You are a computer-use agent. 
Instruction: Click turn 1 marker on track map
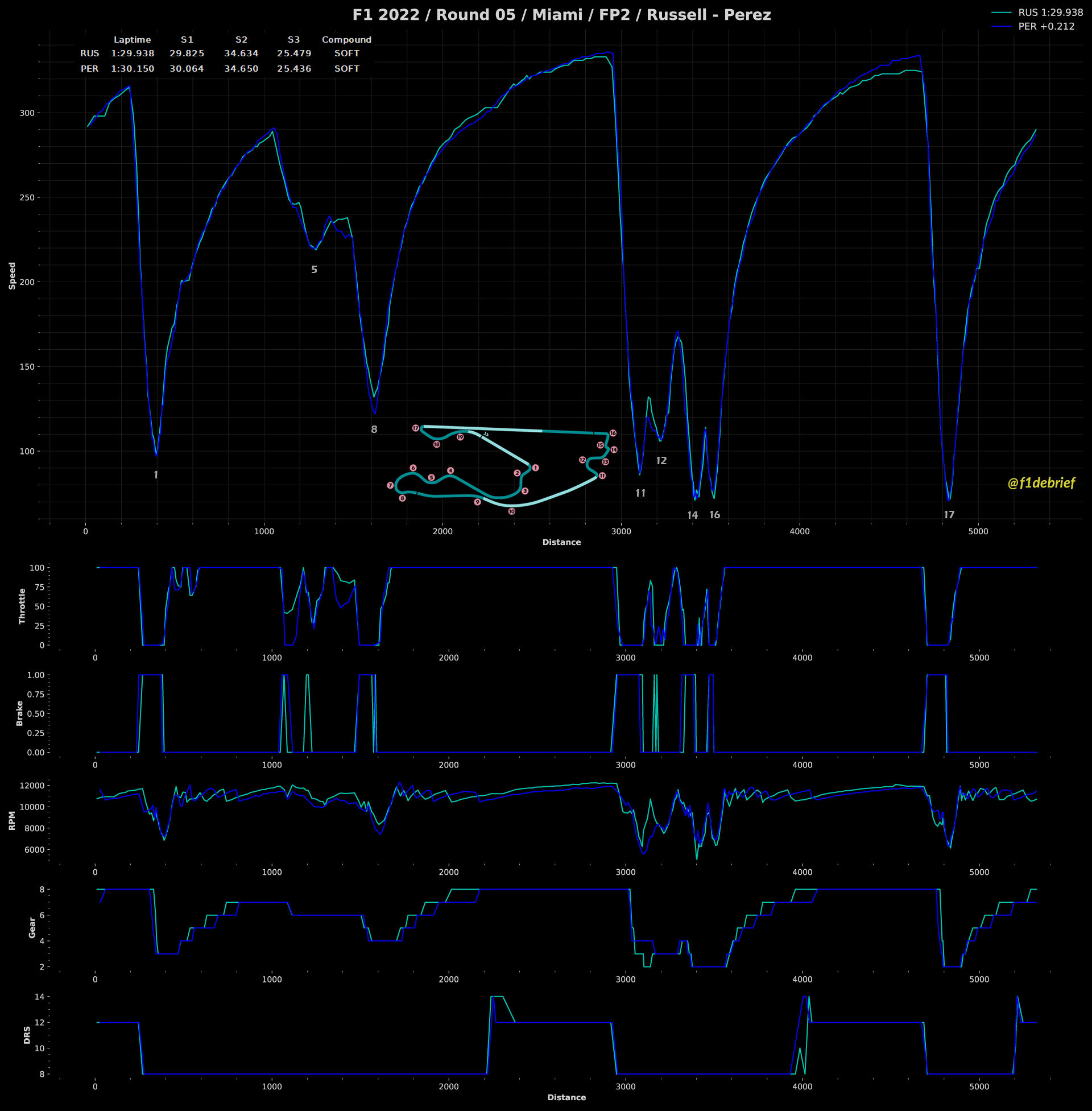(x=535, y=468)
